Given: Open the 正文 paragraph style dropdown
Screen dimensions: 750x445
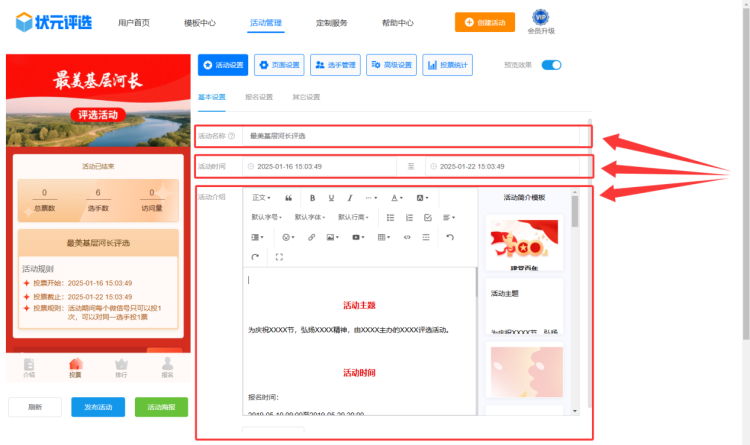Looking at the screenshot, I should (261, 198).
